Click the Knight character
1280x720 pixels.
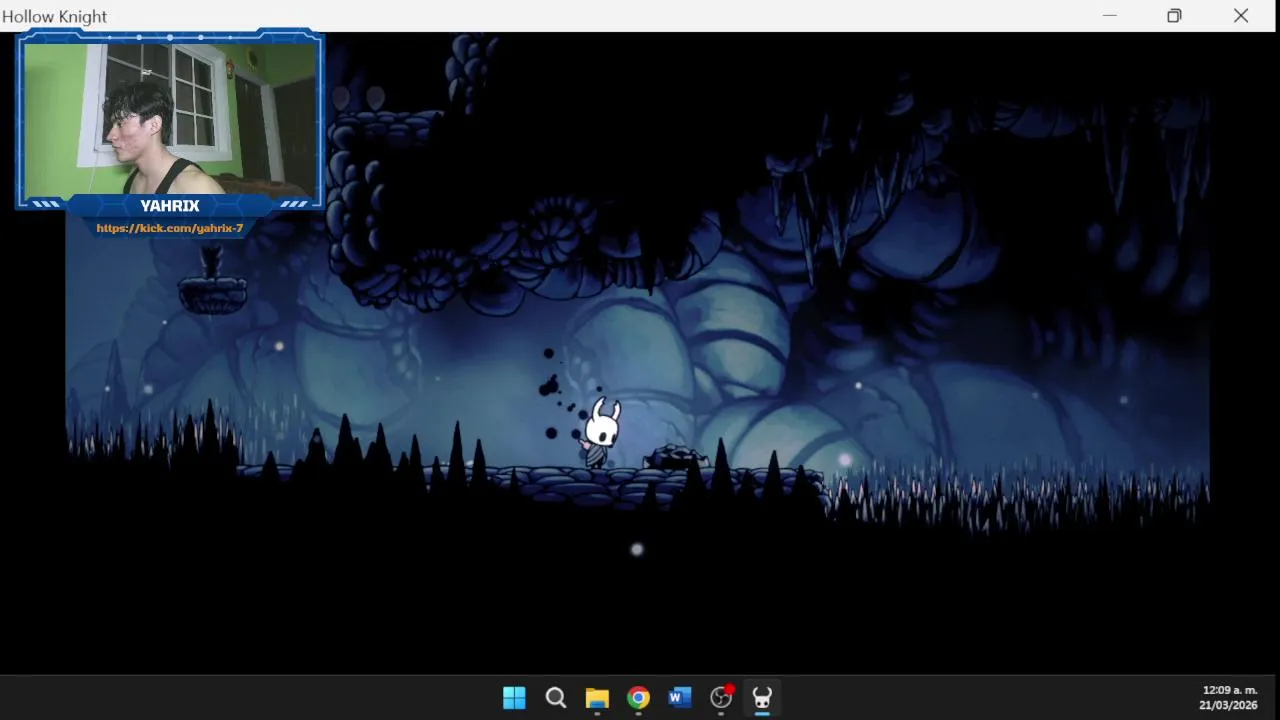601,433
